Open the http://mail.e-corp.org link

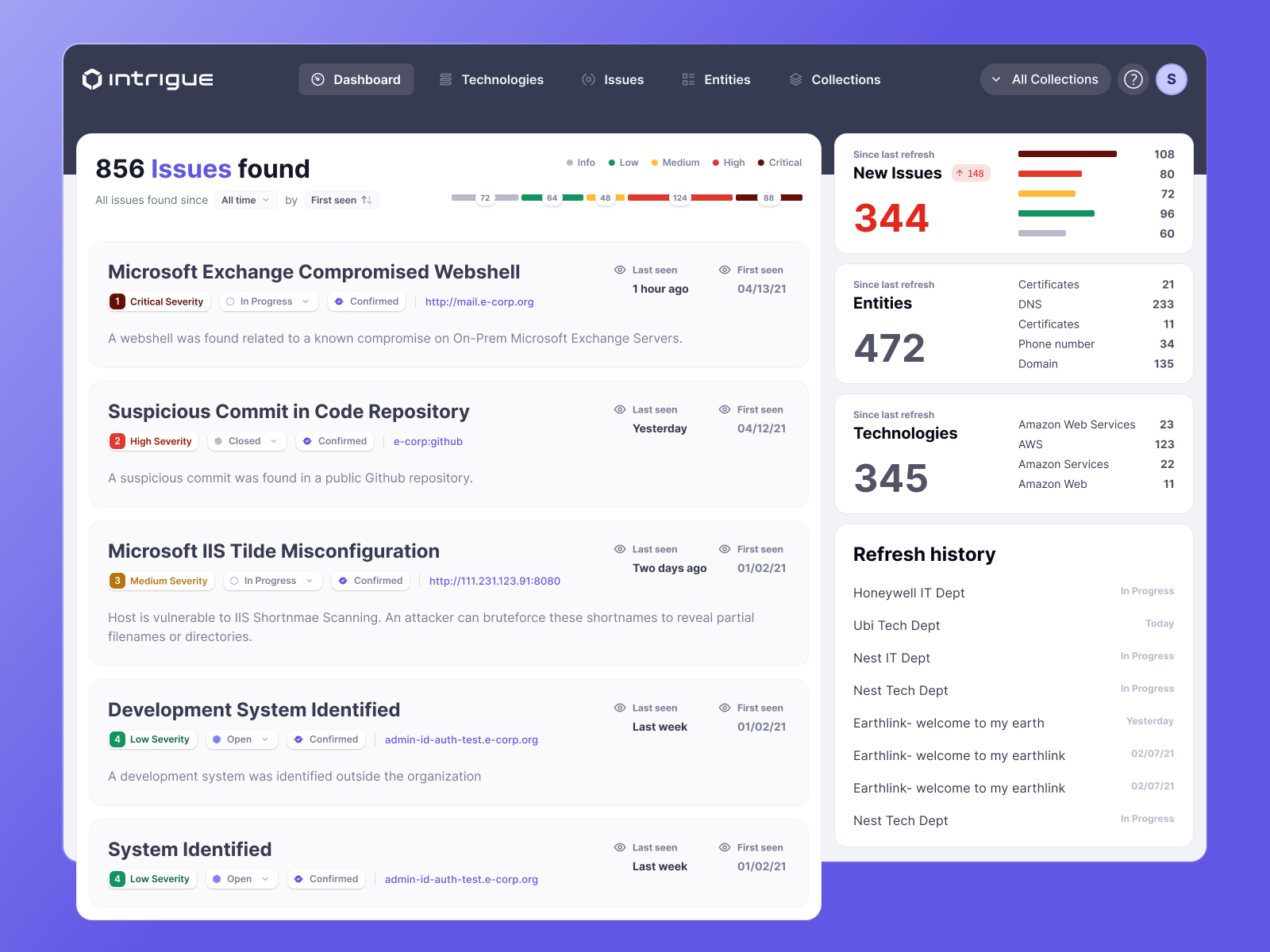(x=479, y=301)
